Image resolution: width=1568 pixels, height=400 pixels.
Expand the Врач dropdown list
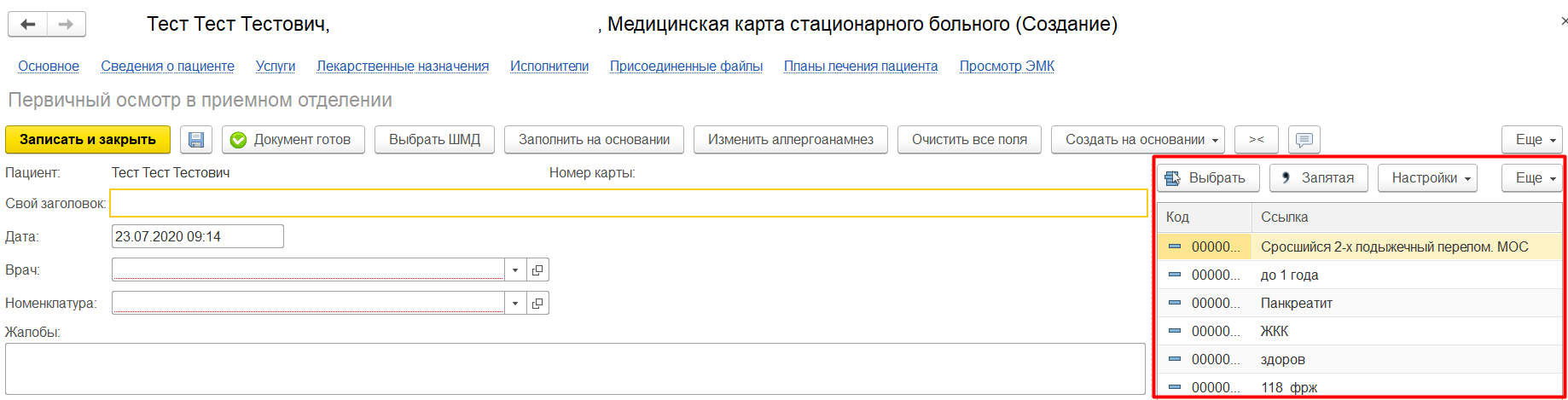515,270
